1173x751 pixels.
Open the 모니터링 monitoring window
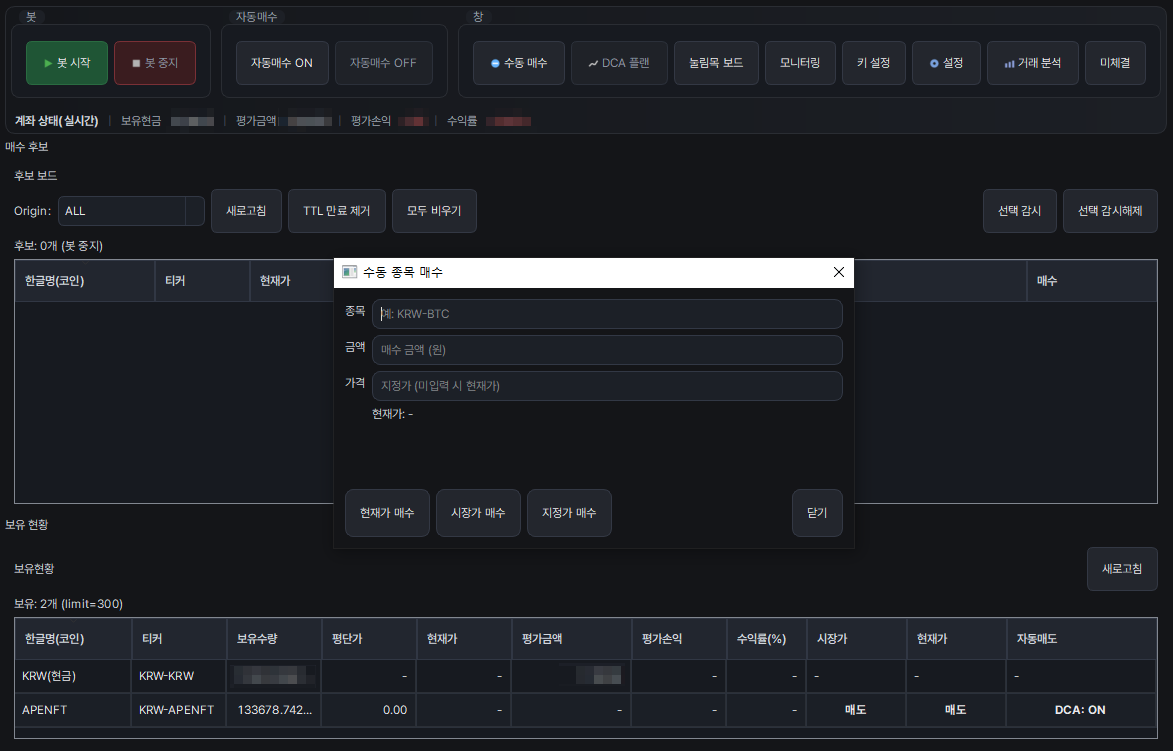(x=799, y=61)
